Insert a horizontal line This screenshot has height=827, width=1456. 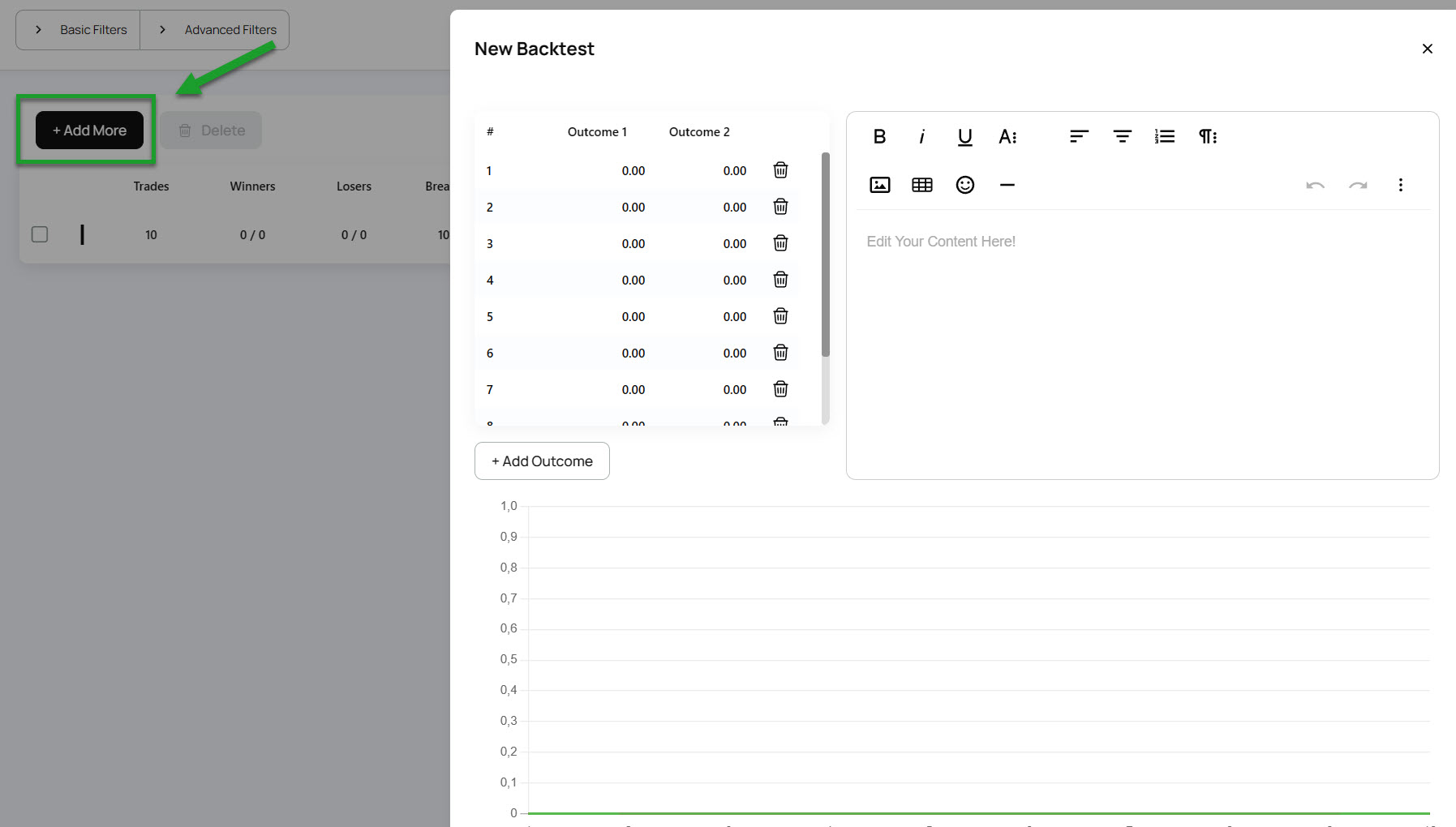click(x=1007, y=185)
